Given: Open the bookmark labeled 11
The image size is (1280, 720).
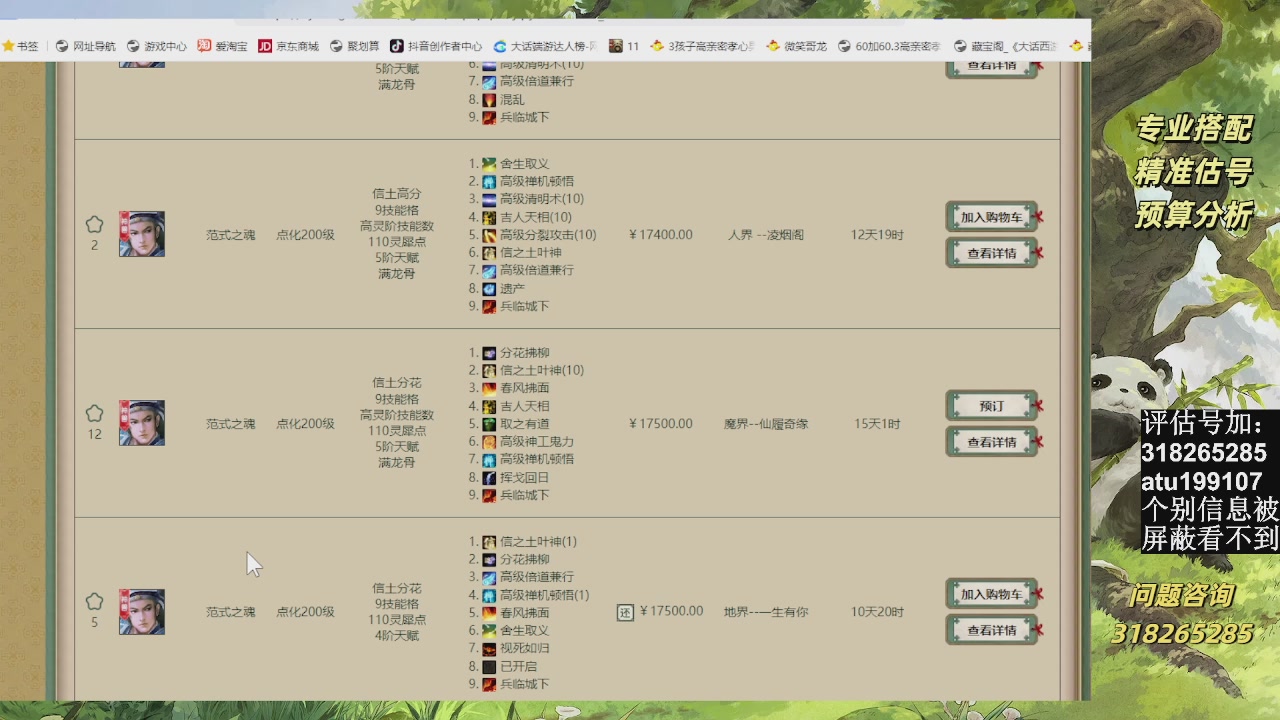Looking at the screenshot, I should click(x=624, y=46).
